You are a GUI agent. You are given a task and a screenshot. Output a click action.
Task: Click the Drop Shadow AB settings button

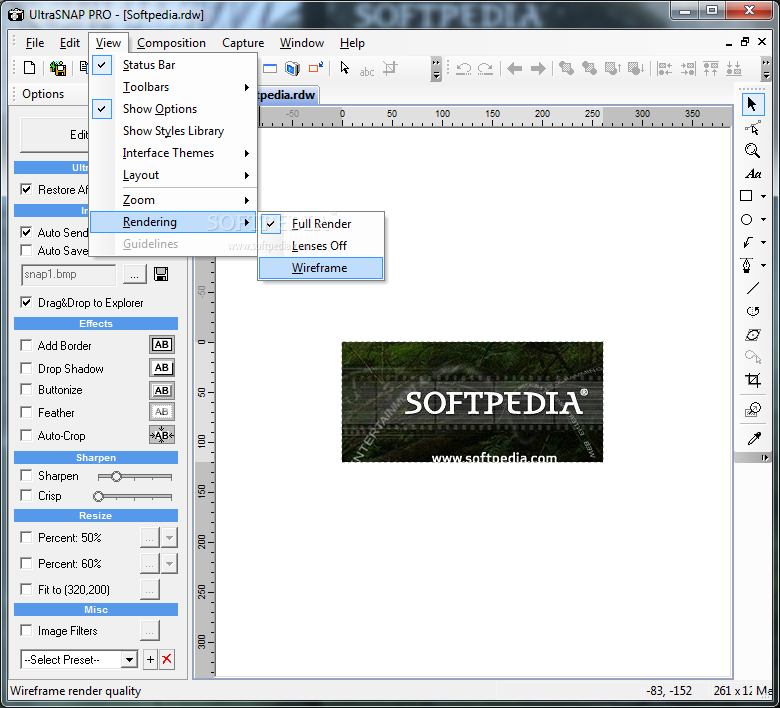[x=162, y=368]
